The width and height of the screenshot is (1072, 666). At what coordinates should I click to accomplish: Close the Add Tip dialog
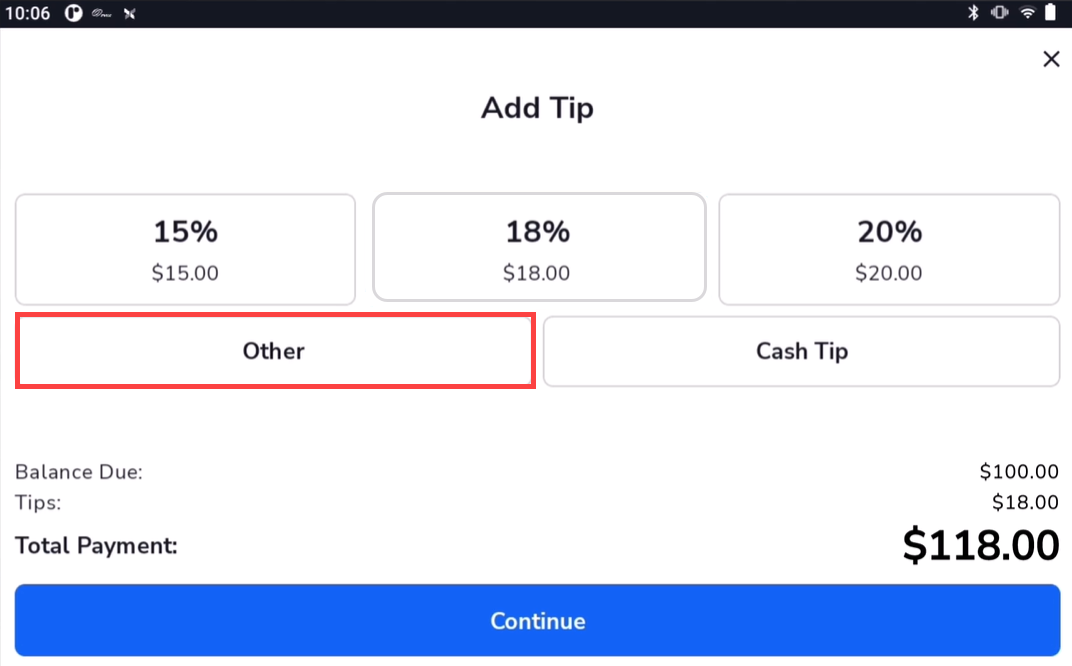point(1051,59)
